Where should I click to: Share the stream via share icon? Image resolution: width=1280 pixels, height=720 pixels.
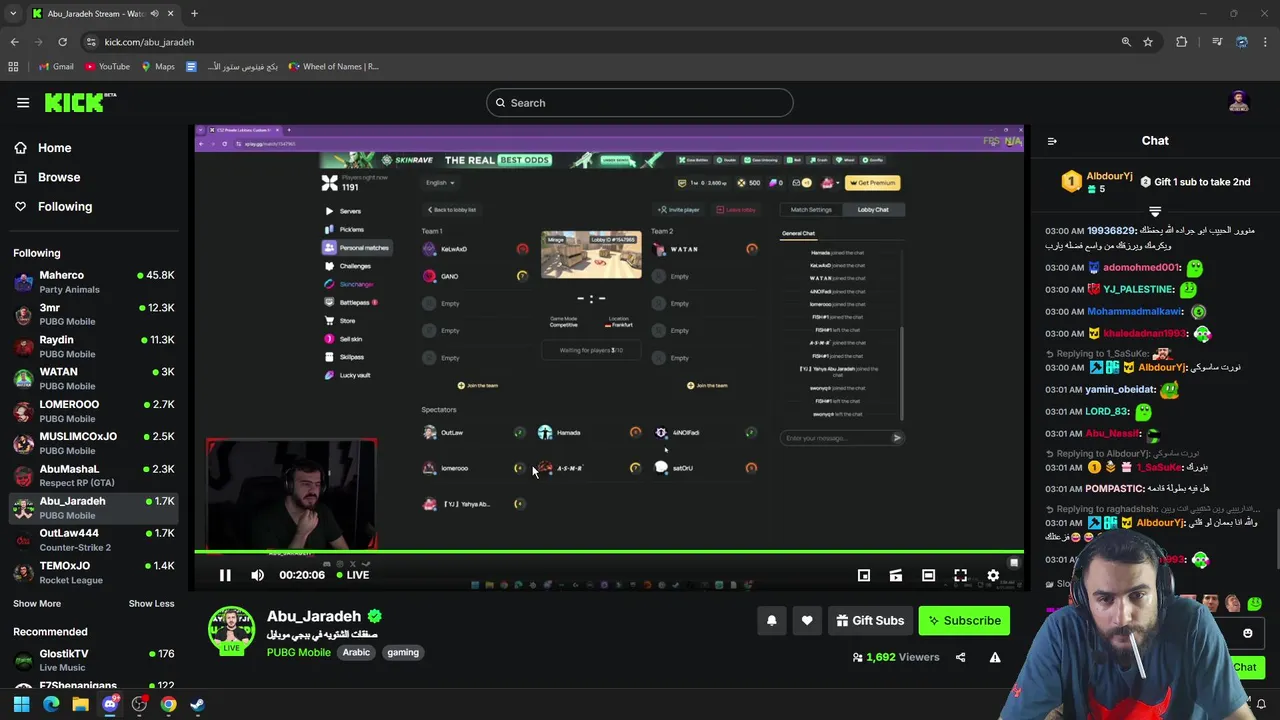(960, 657)
